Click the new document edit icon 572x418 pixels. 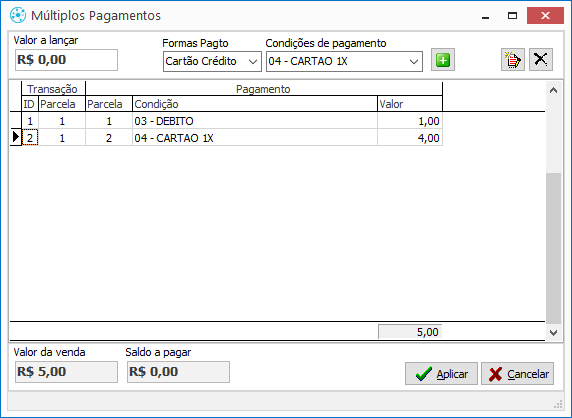point(513,60)
